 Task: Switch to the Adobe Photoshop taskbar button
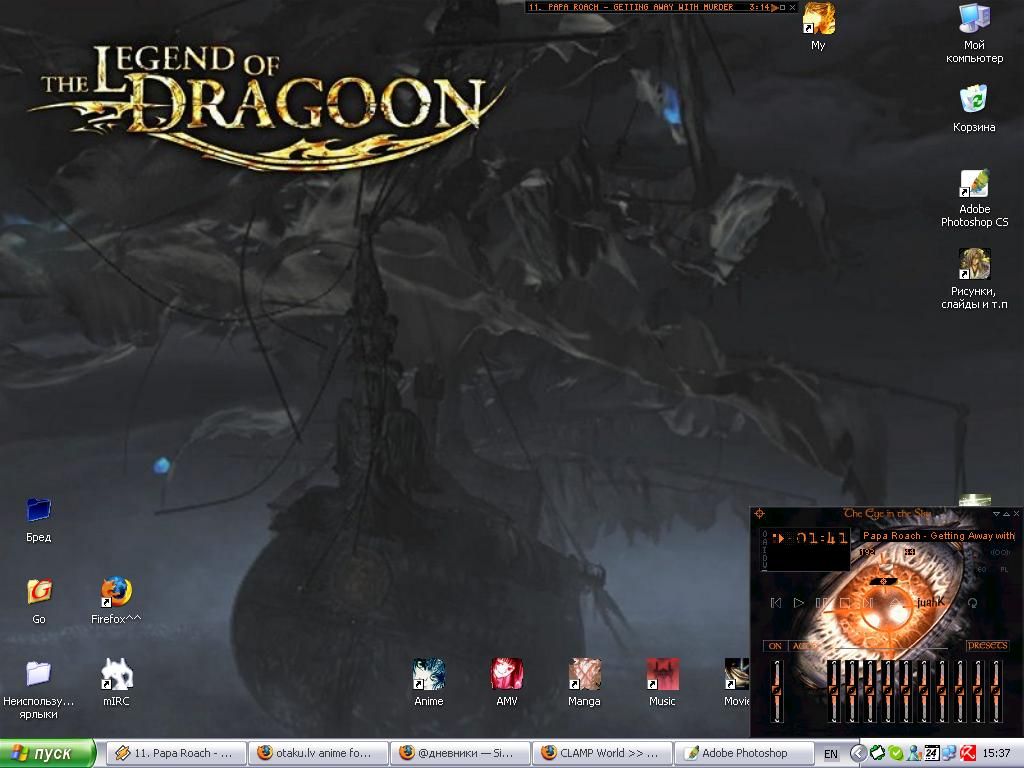(x=744, y=753)
